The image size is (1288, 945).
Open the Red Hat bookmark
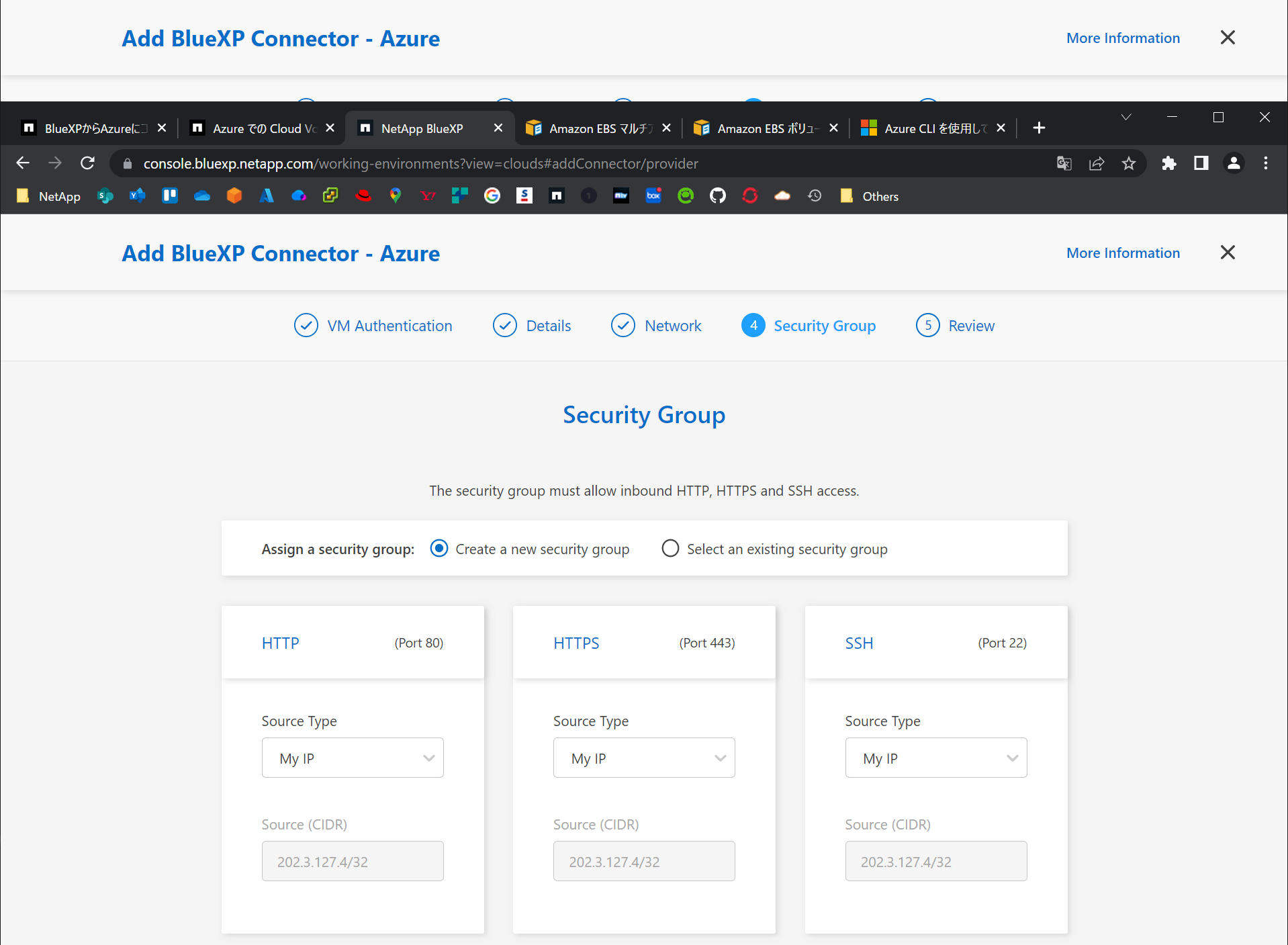(364, 195)
